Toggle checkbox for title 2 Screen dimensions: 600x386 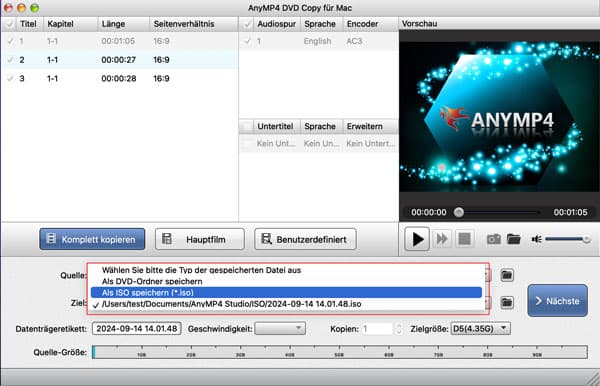click(11, 60)
